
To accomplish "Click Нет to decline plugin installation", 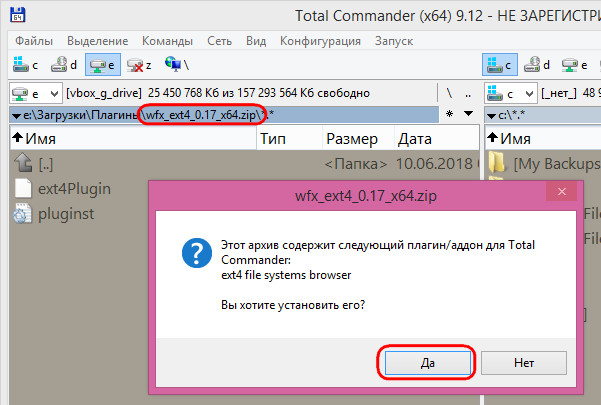I will [x=524, y=362].
